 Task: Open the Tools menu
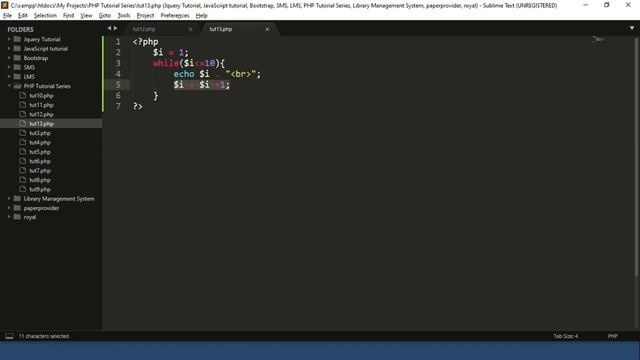click(124, 16)
